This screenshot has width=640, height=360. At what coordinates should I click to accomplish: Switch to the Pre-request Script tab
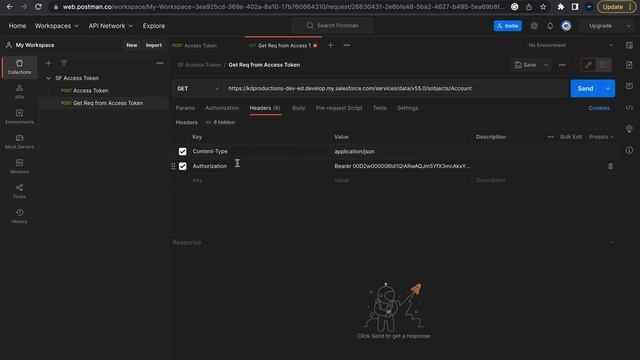coord(339,108)
